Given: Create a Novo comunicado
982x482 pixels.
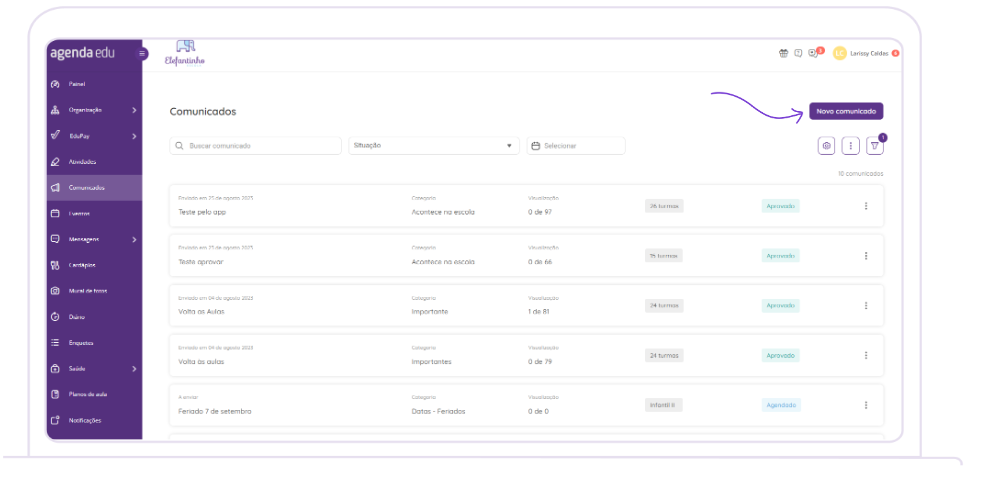Looking at the screenshot, I should (x=846, y=111).
